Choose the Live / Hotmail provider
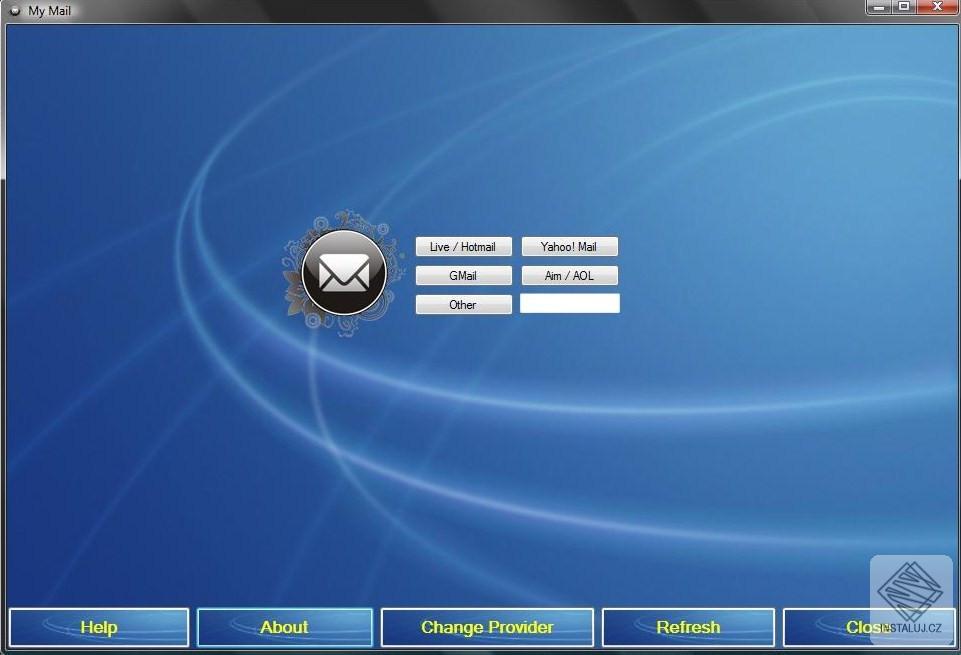Screen dimensions: 961x655 pos(463,246)
